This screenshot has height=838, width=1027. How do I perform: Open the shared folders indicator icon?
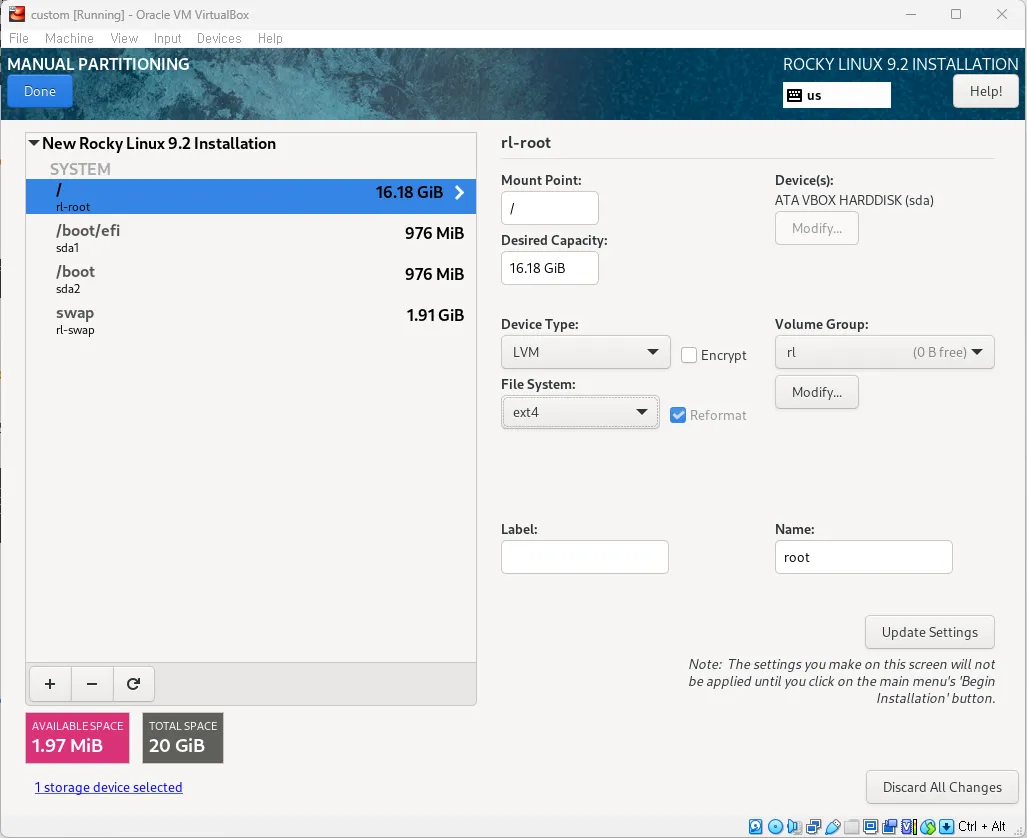851,826
